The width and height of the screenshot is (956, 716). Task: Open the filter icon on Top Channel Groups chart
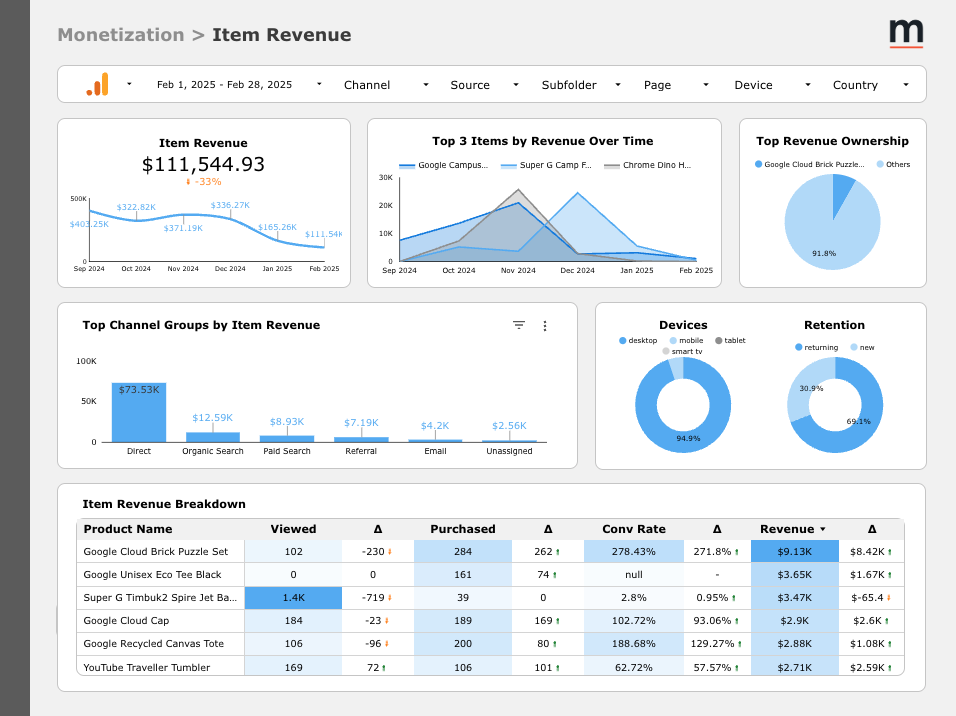[519, 326]
